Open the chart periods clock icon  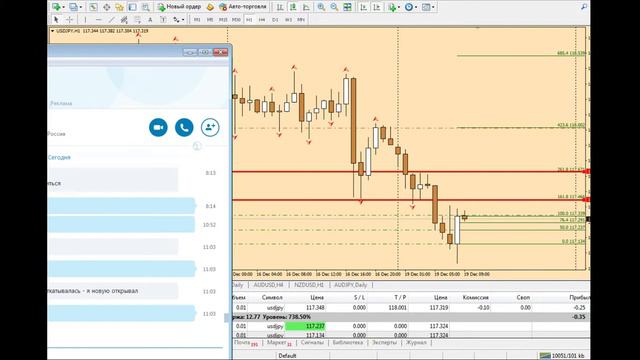(x=409, y=7)
